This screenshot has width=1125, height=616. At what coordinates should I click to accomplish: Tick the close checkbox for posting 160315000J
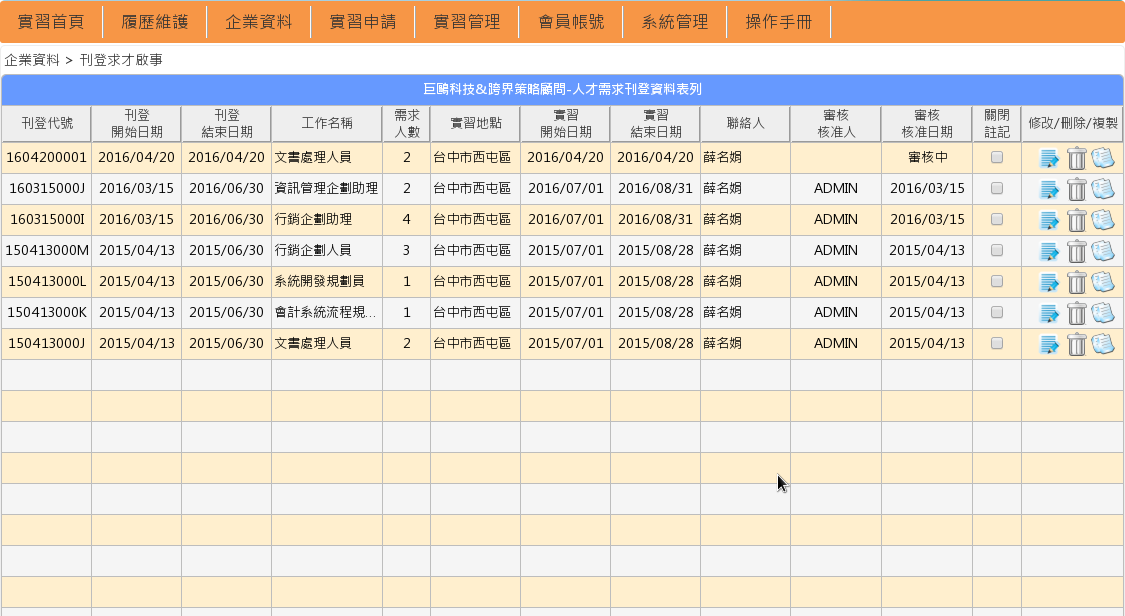(x=997, y=188)
